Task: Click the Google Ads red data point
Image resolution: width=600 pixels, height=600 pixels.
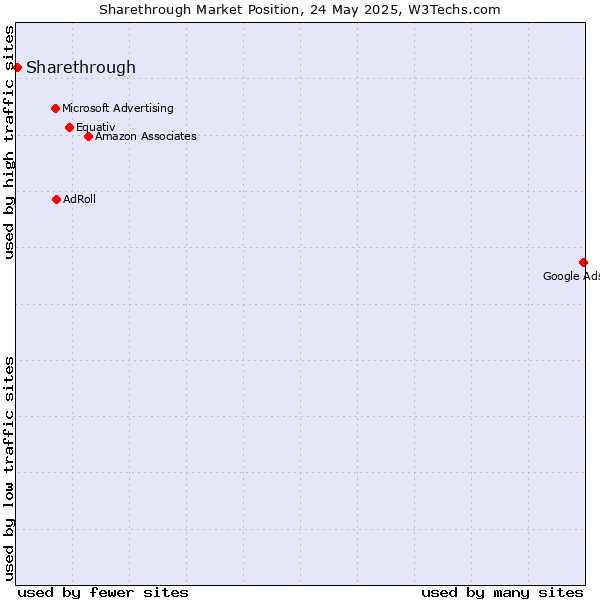Action: [583, 262]
